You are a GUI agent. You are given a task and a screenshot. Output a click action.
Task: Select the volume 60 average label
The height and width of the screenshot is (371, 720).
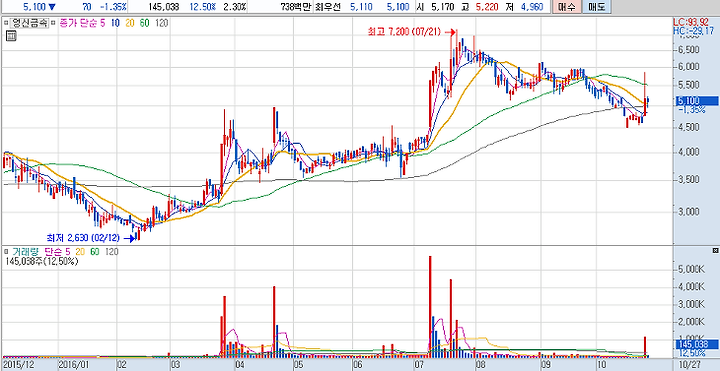95,251
